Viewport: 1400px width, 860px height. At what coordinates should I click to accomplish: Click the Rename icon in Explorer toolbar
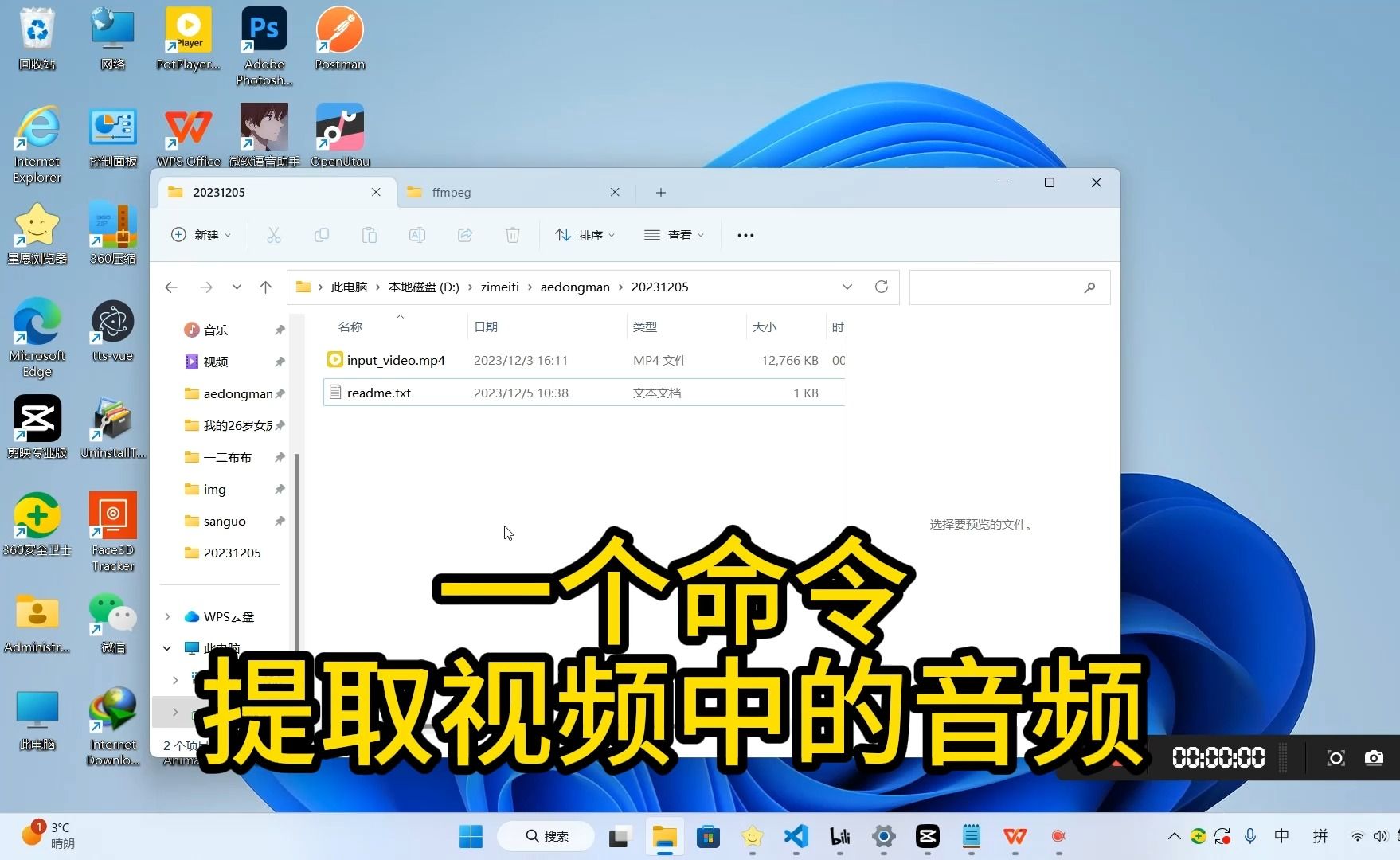[x=416, y=235]
